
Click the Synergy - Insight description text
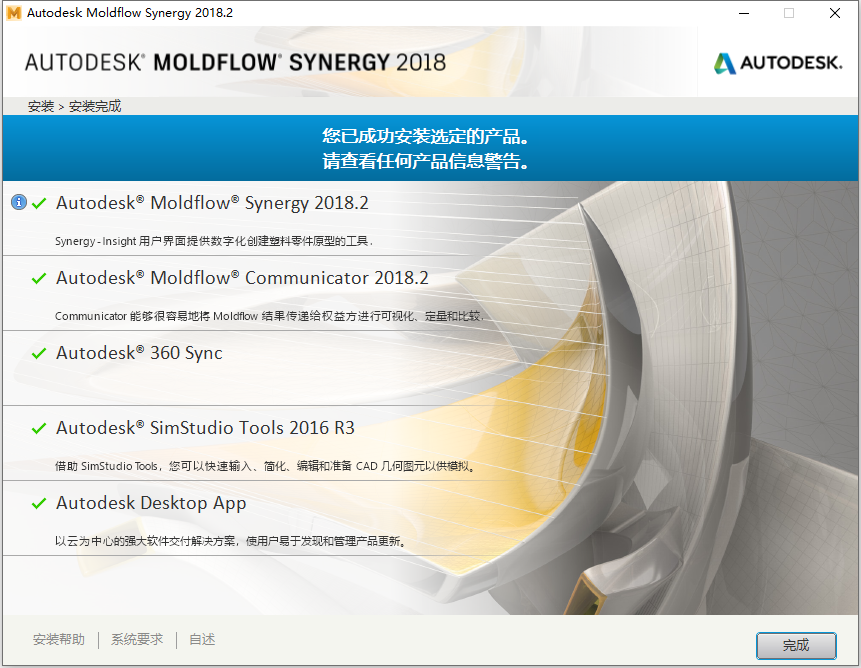(214, 241)
